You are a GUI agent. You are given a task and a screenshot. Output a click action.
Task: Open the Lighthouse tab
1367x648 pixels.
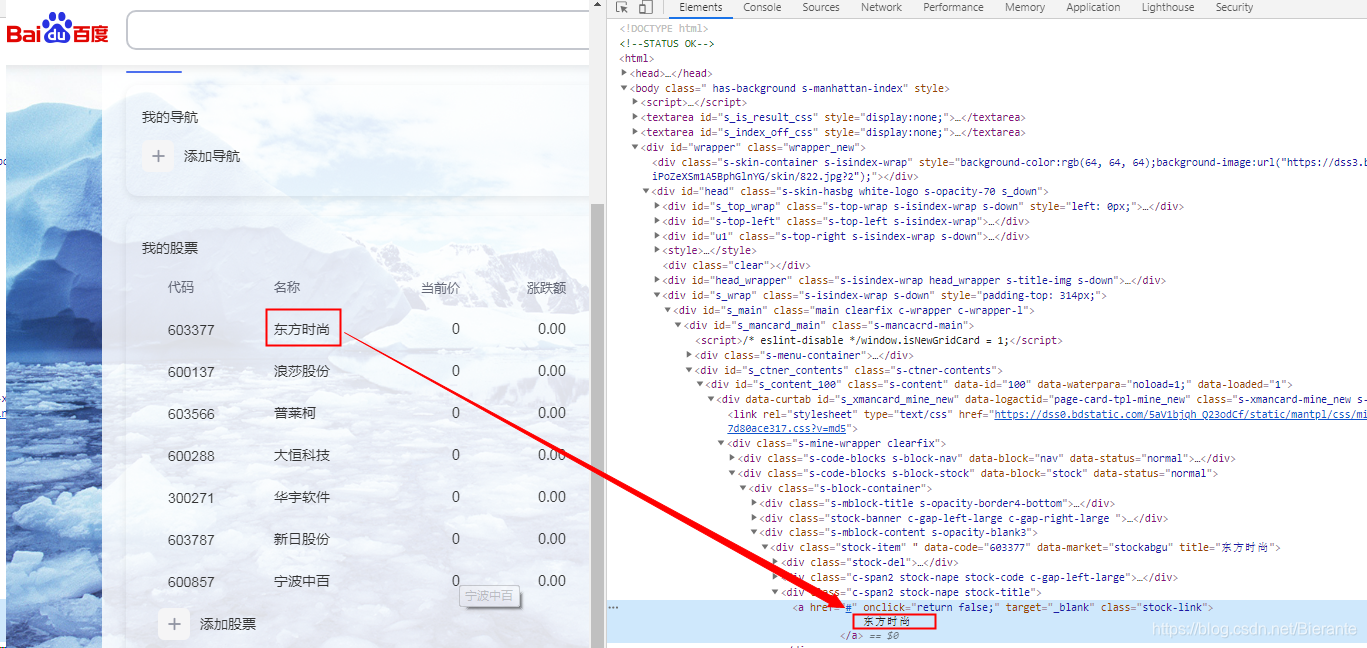(1168, 7)
